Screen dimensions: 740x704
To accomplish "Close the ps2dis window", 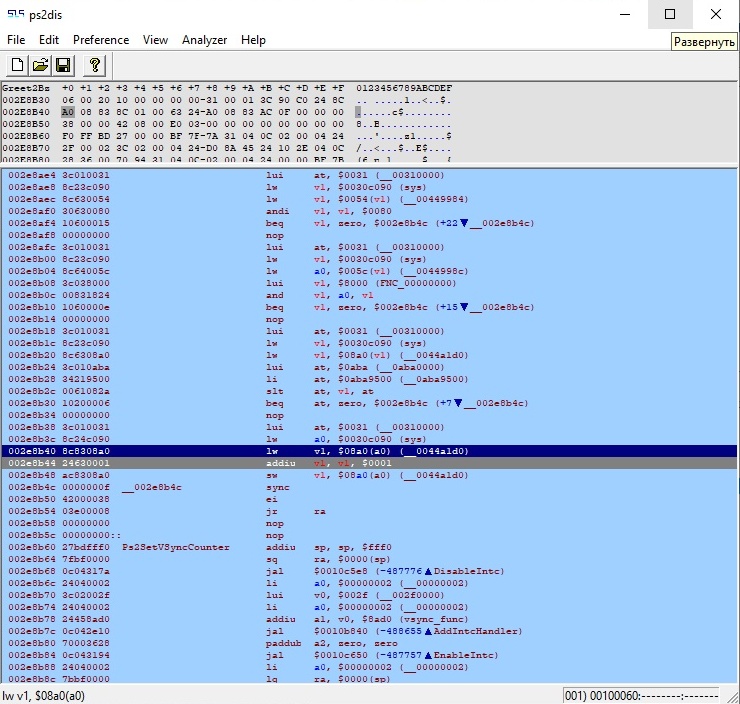I will pyautogui.click(x=715, y=14).
